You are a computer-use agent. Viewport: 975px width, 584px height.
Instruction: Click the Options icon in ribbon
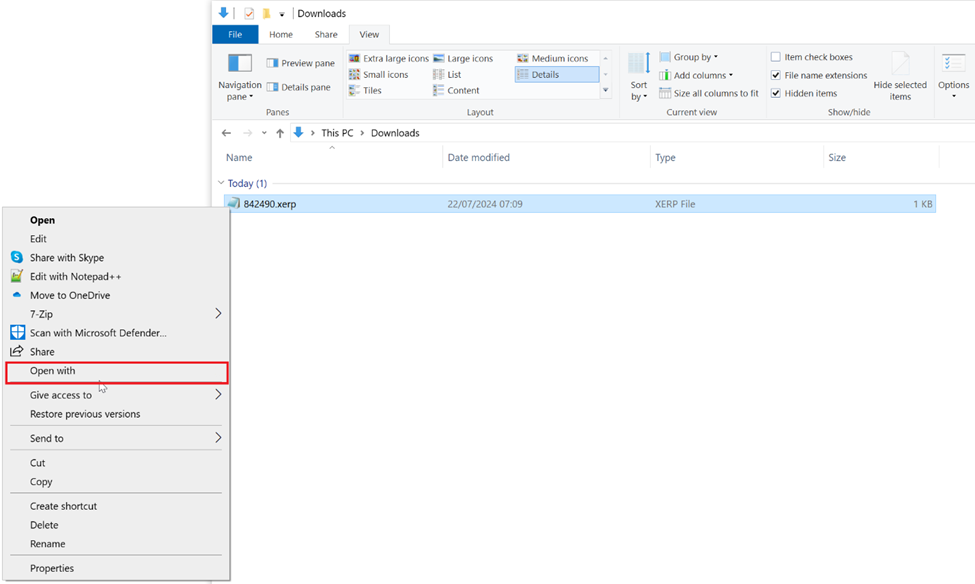coord(953,66)
